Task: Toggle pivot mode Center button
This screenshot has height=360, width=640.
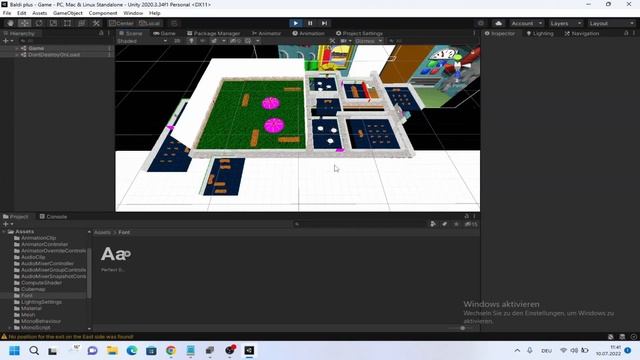Action: (121, 23)
